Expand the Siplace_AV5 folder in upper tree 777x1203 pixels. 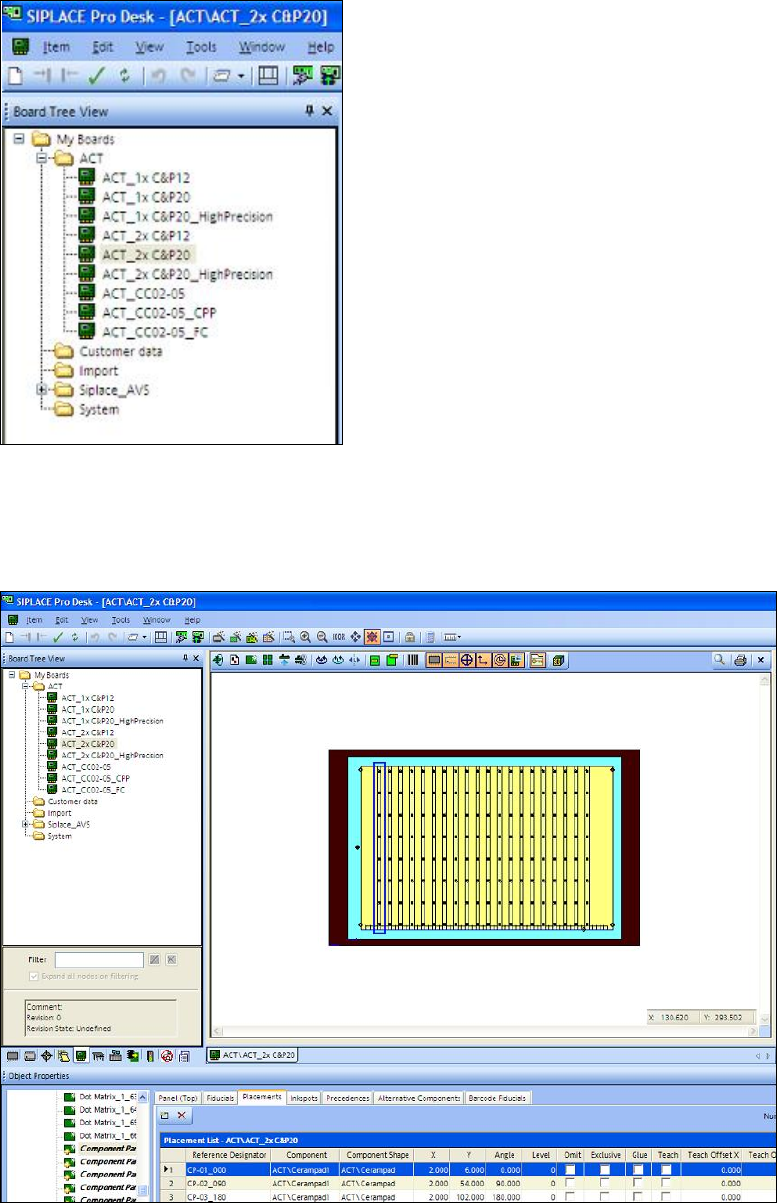click(x=42, y=389)
